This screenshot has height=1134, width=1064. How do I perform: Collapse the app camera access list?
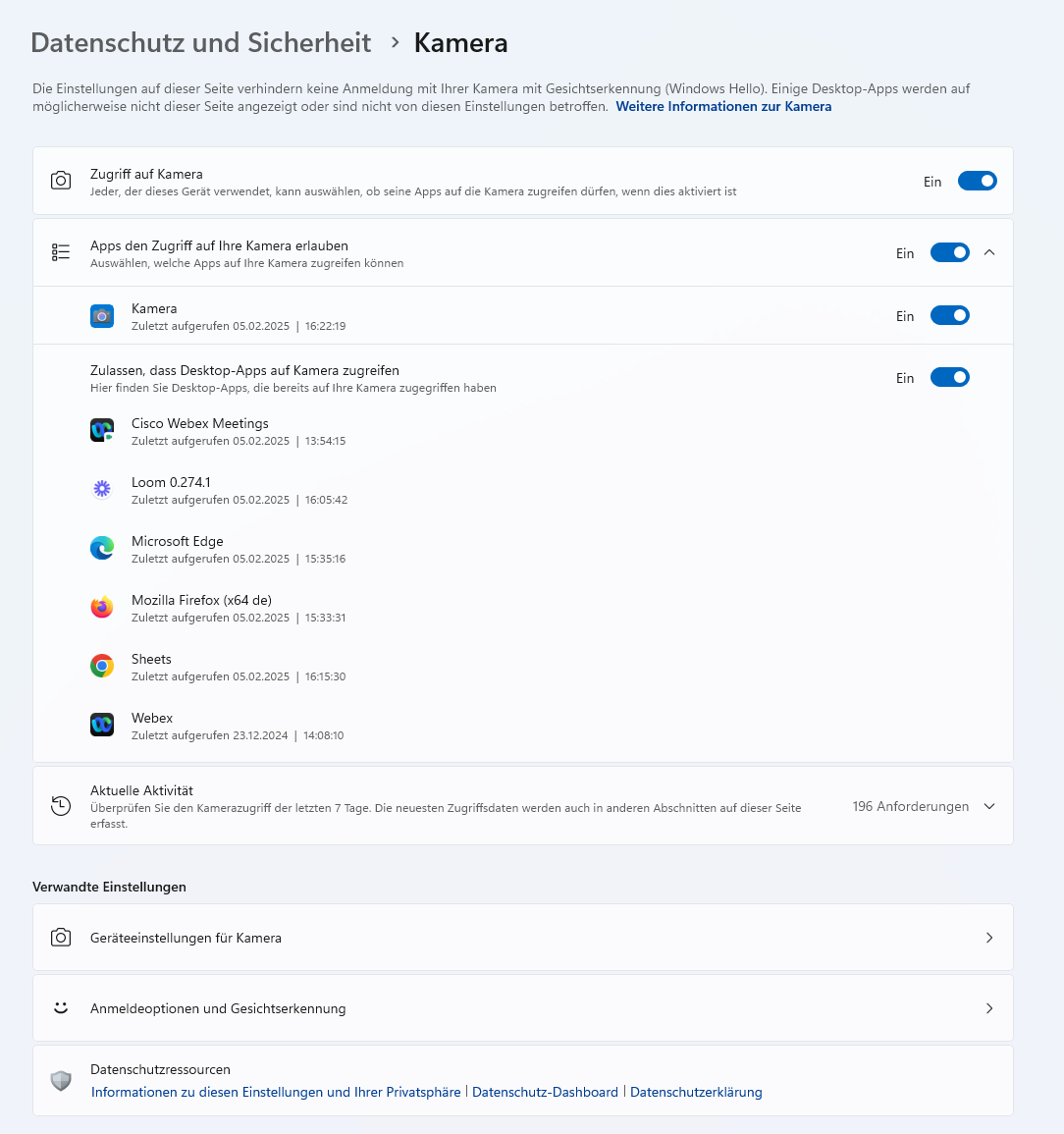989,252
